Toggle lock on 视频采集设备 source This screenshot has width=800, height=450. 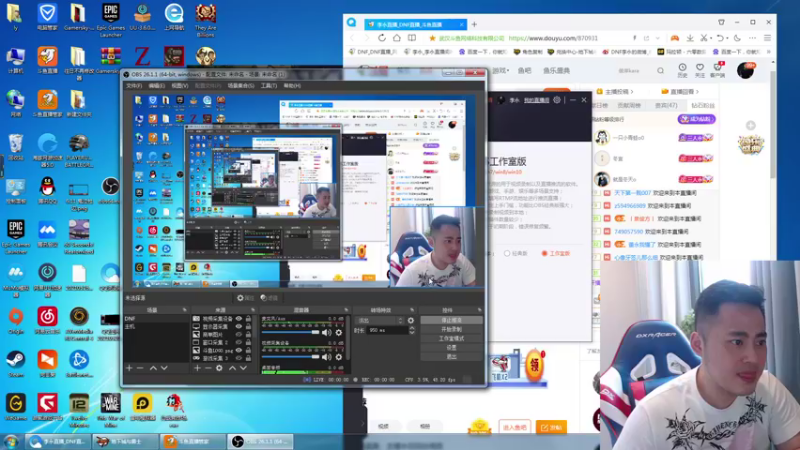tap(248, 319)
